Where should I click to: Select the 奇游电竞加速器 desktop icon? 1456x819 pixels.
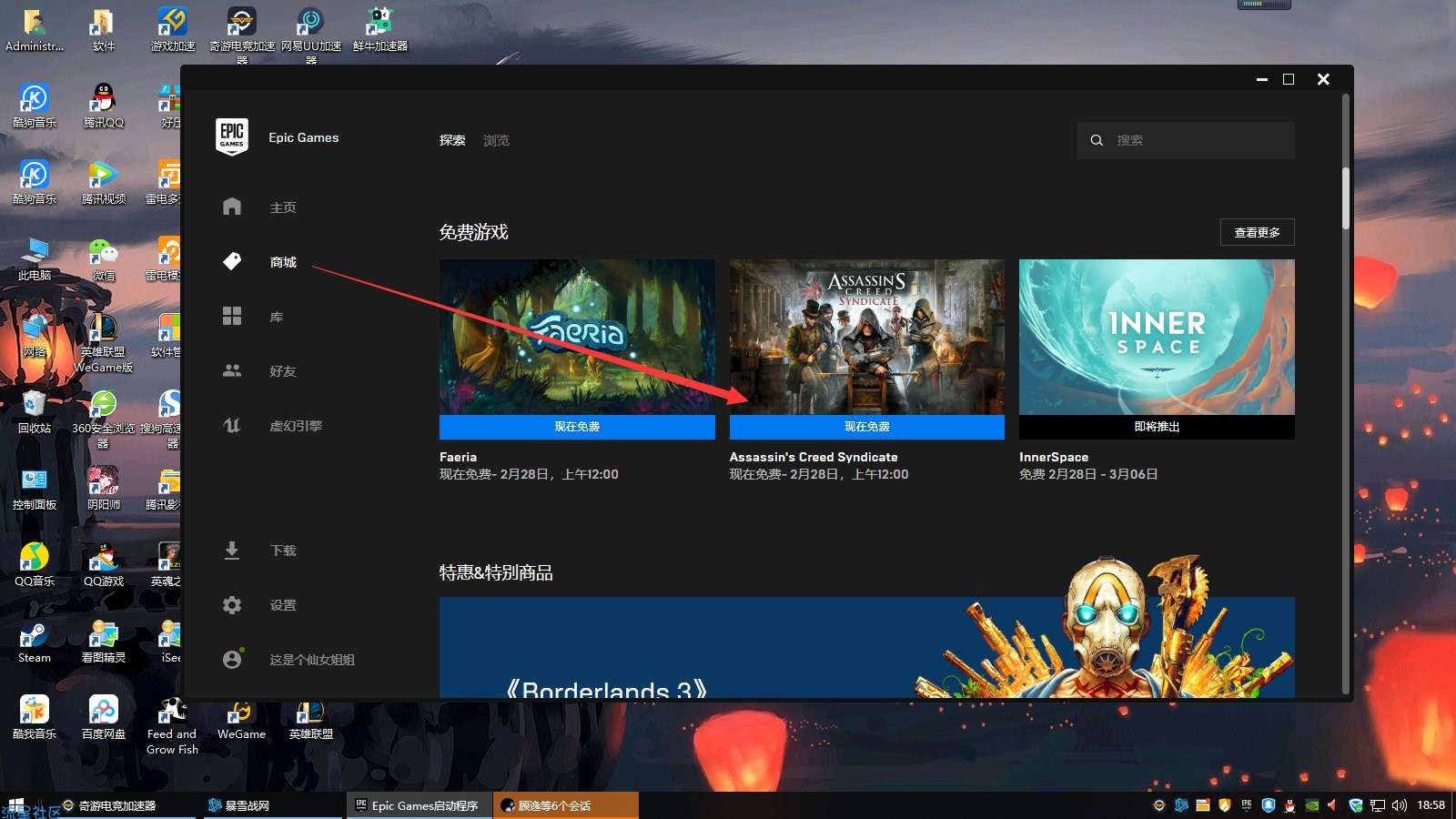[241, 35]
